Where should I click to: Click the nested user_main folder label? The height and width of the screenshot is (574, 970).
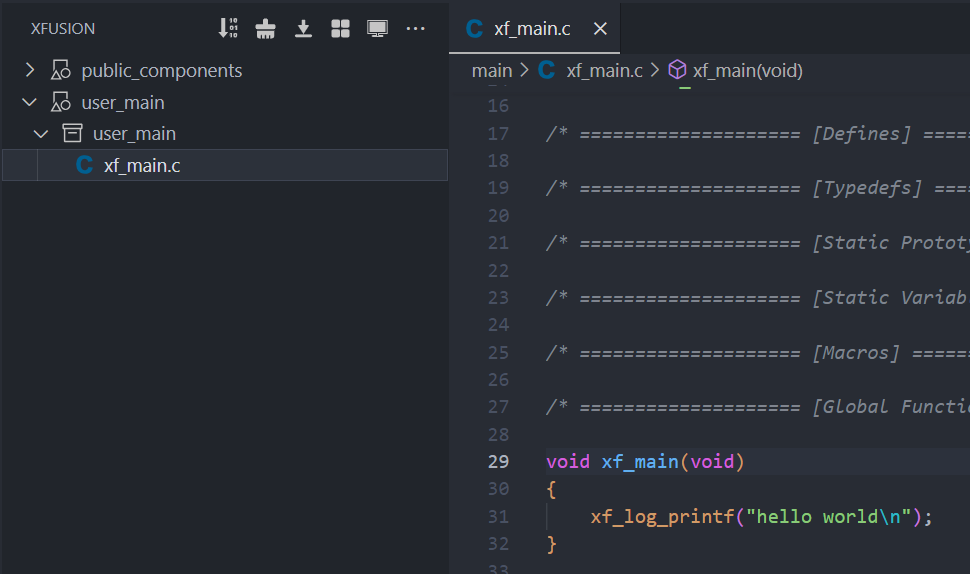(x=134, y=134)
